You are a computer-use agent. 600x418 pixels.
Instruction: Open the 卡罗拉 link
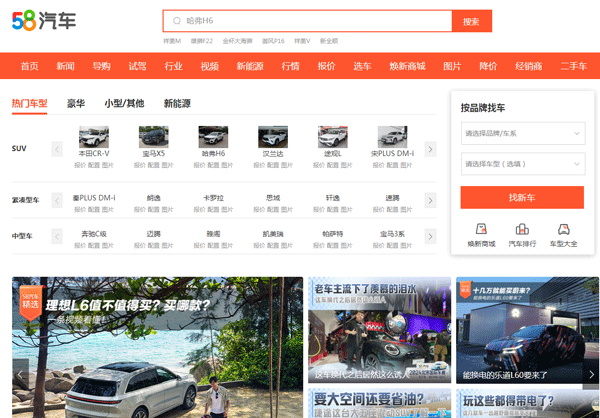click(213, 198)
